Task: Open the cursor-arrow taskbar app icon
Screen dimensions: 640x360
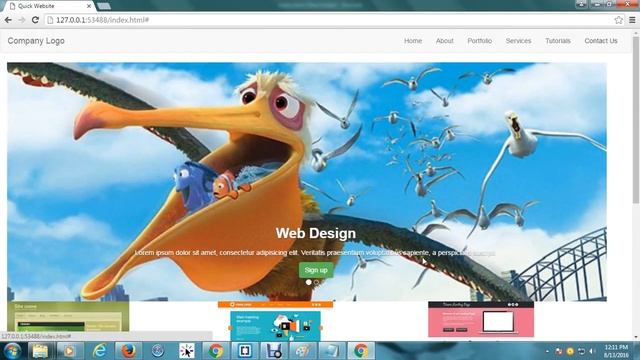Action: tap(187, 351)
